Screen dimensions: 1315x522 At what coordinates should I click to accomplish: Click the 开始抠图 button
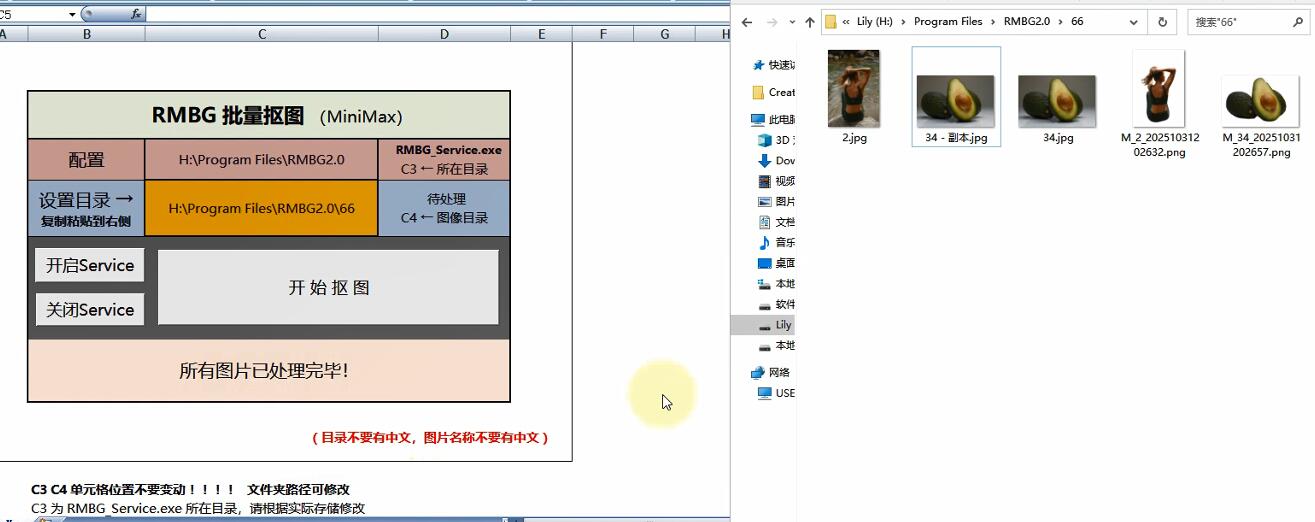point(328,287)
